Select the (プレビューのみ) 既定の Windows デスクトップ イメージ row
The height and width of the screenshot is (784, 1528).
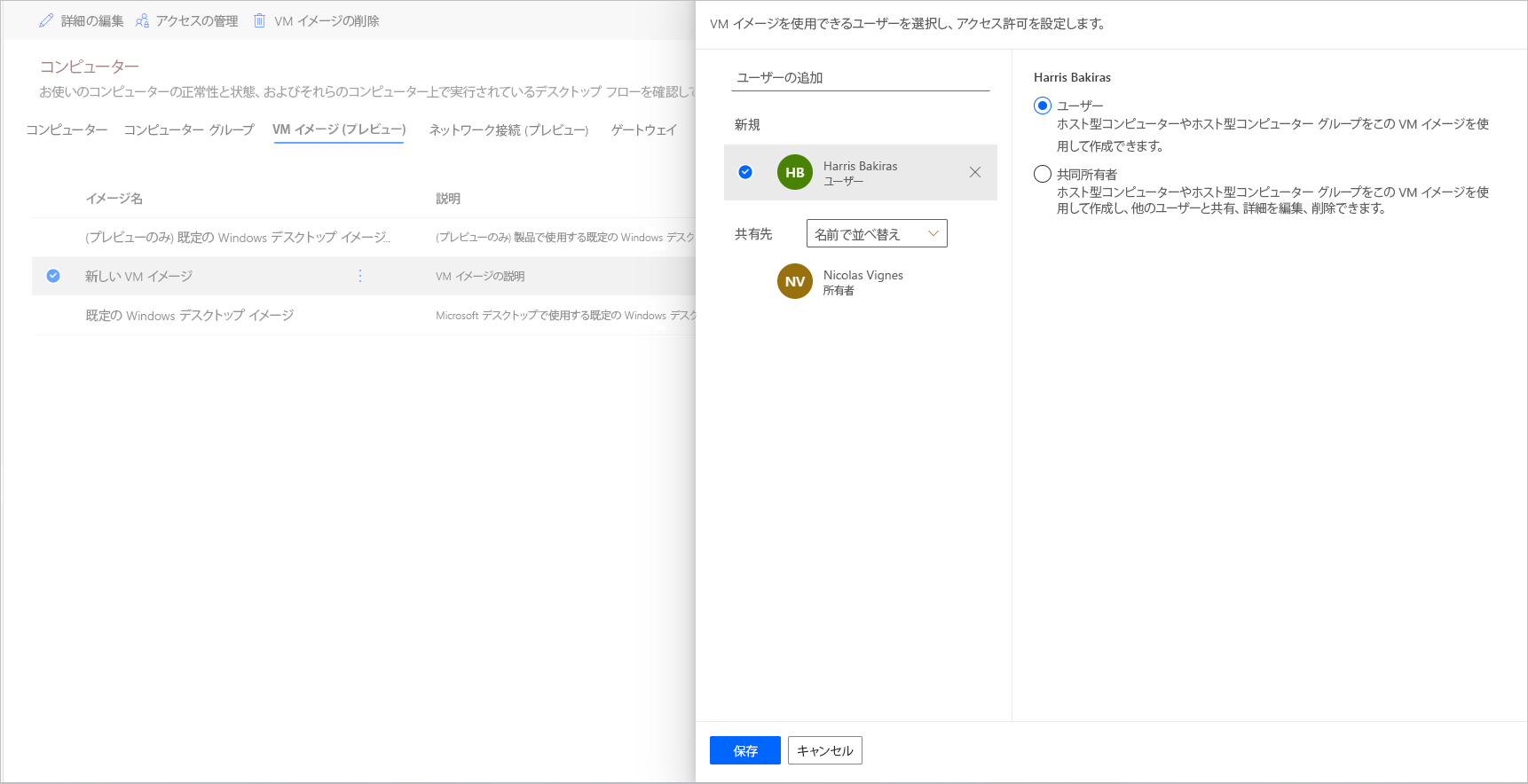[364, 237]
